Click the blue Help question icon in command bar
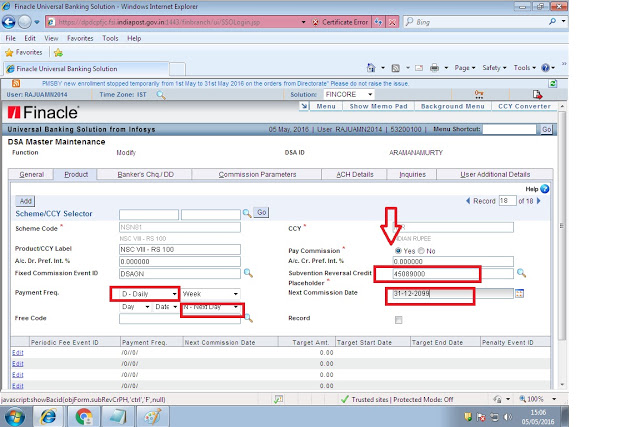 click(x=545, y=68)
